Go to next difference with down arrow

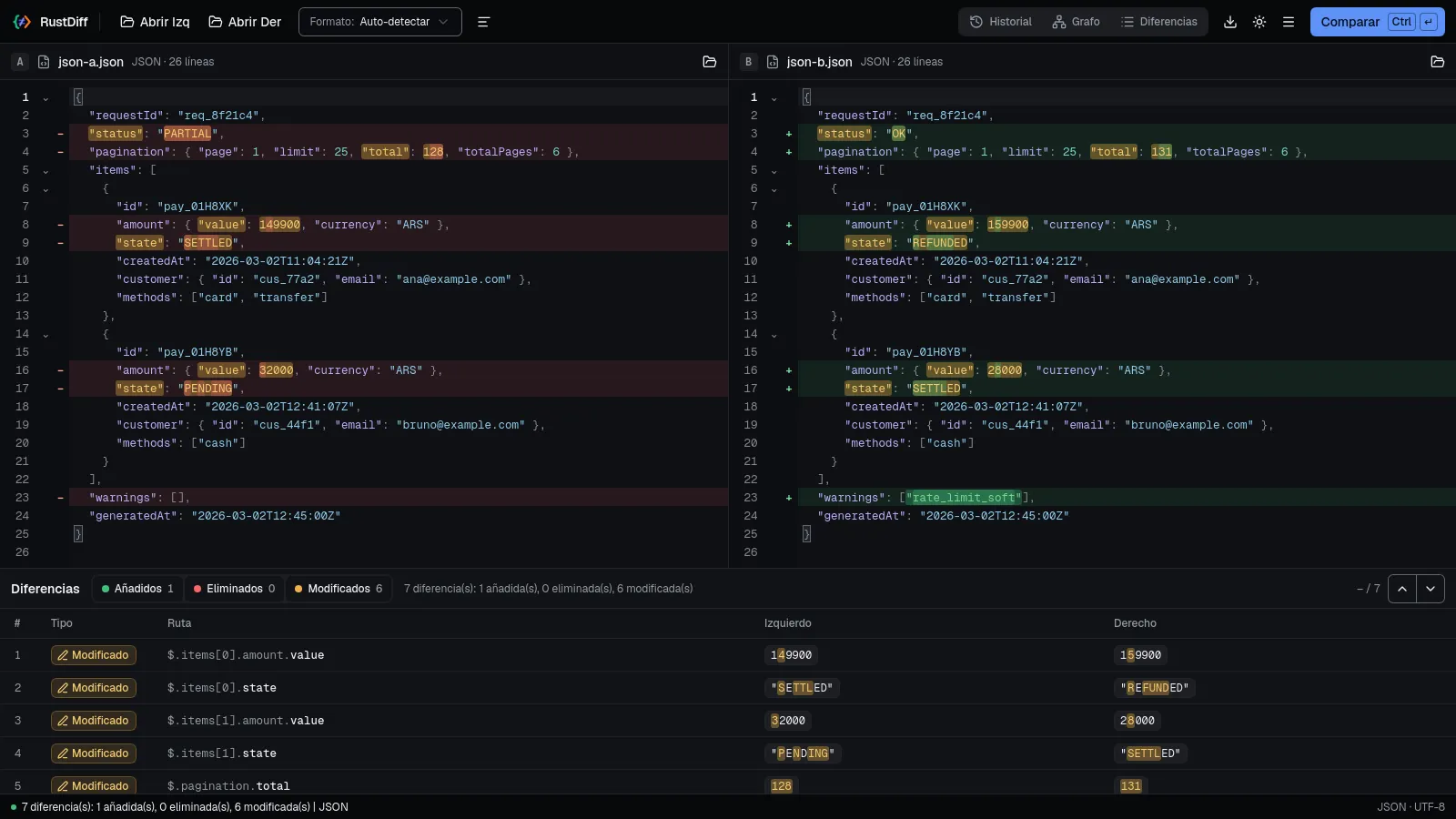[1431, 589]
